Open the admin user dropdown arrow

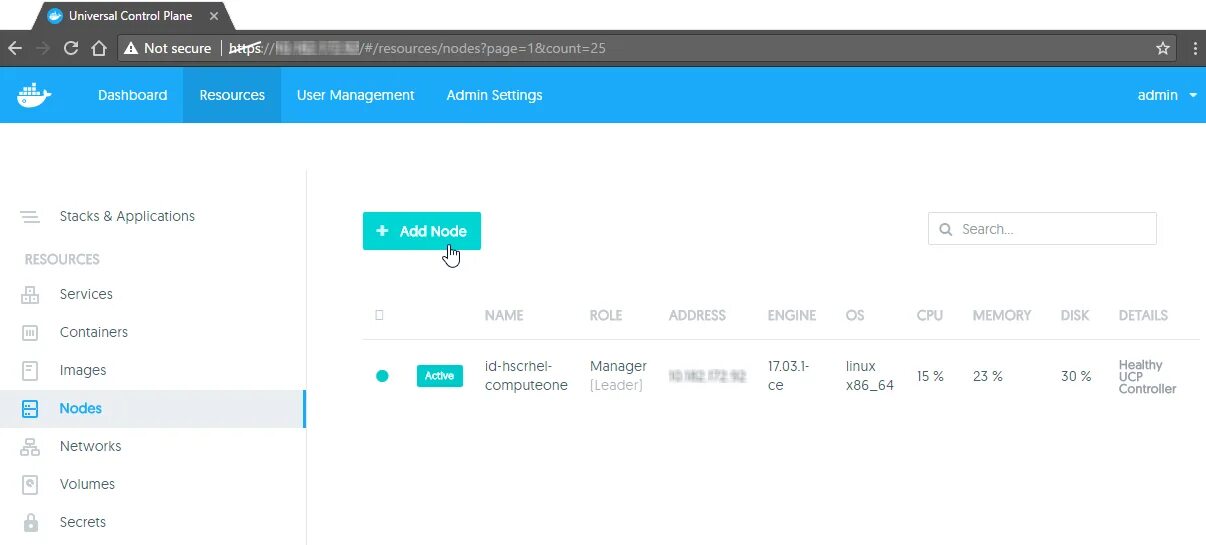pos(1193,96)
